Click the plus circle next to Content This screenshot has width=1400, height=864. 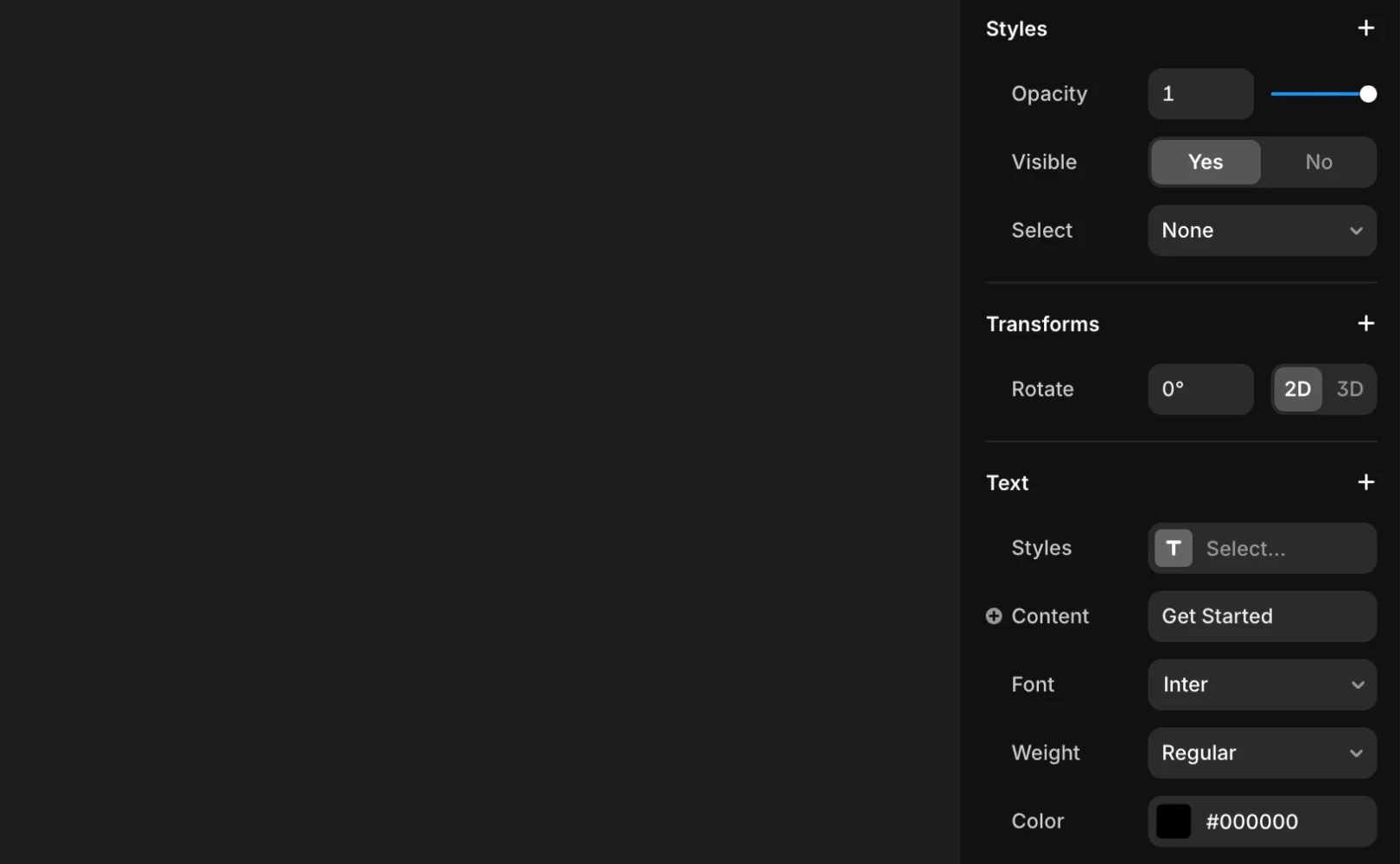click(x=992, y=616)
